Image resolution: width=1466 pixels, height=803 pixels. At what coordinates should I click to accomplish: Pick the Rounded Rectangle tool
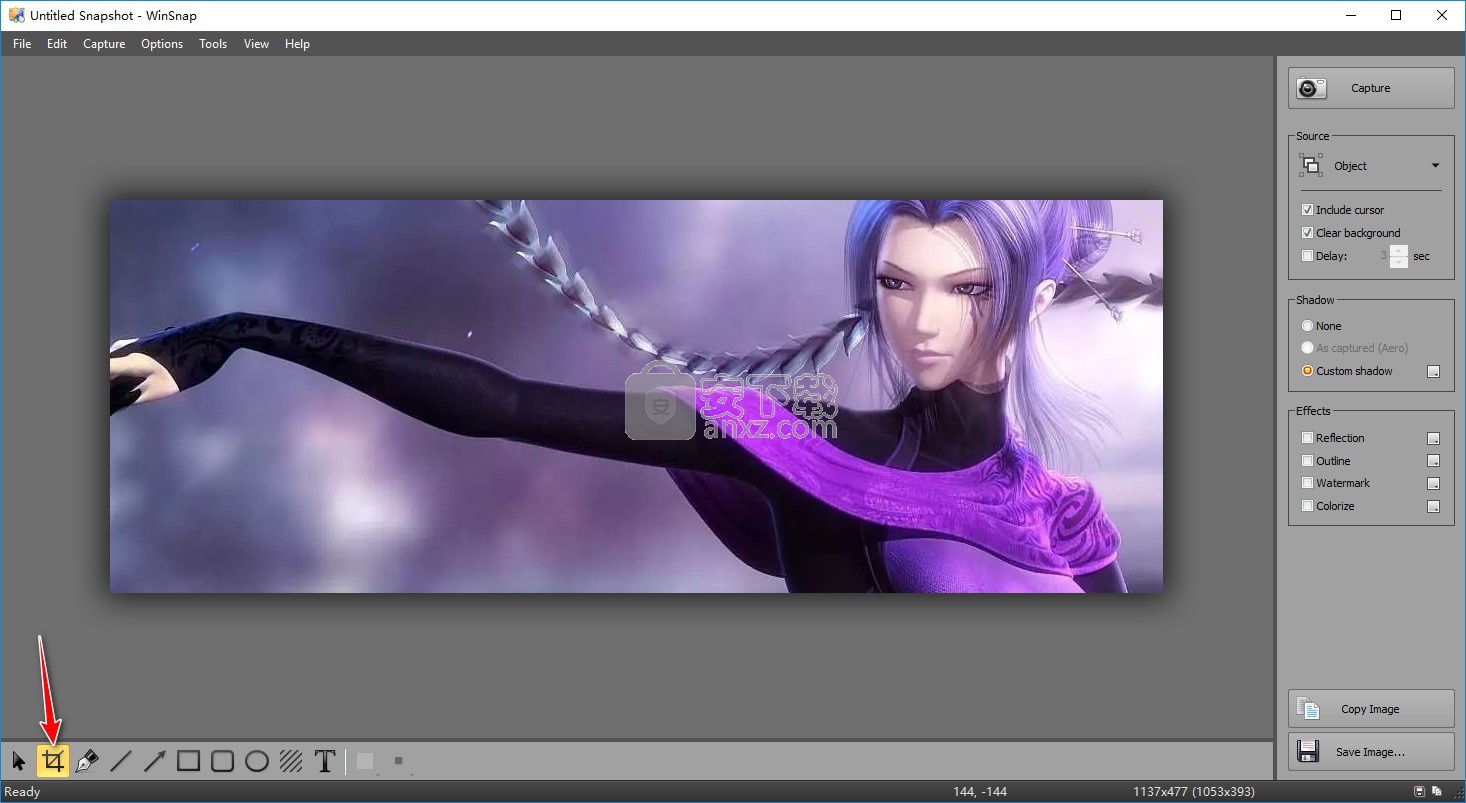pyautogui.click(x=223, y=762)
